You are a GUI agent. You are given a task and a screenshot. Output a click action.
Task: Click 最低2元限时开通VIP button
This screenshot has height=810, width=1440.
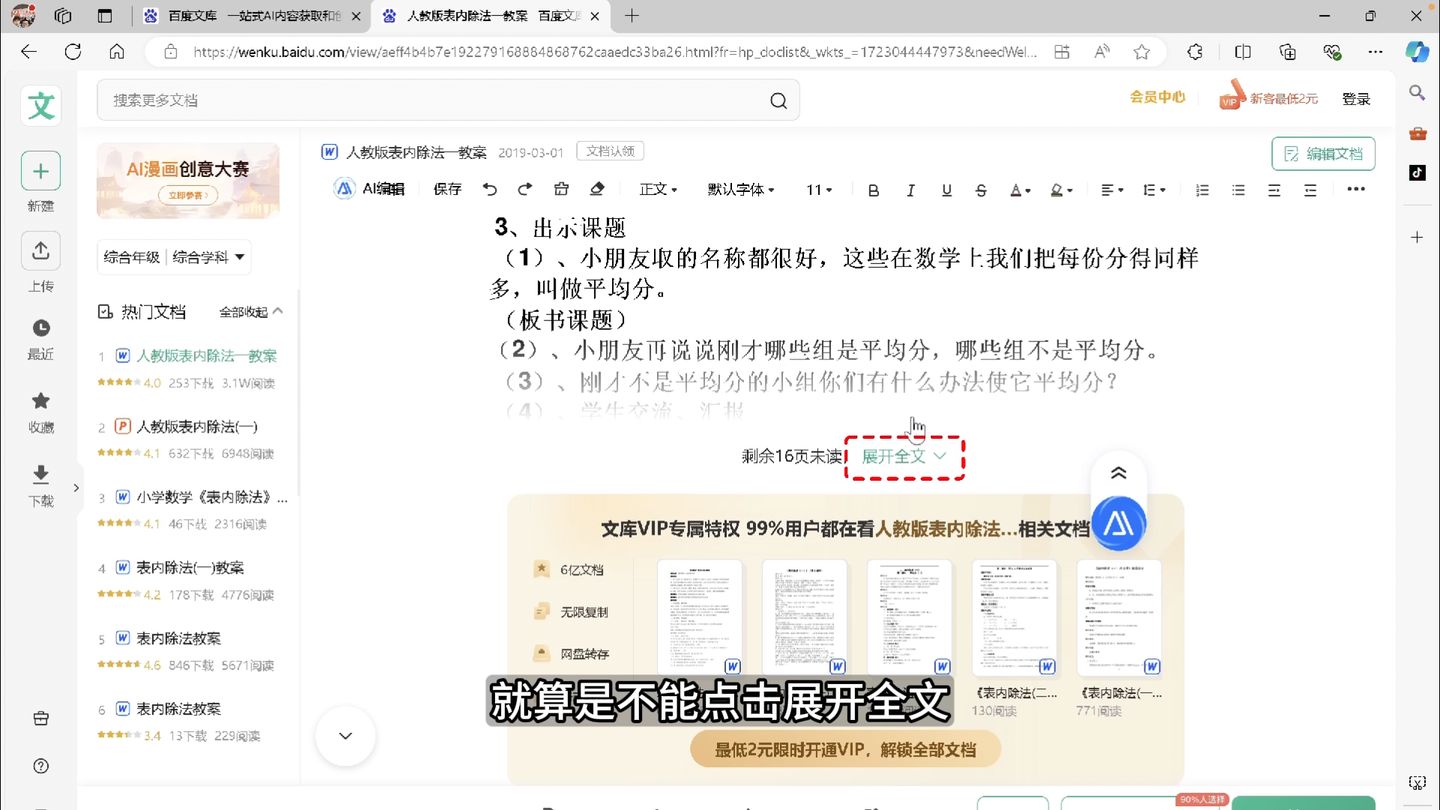(845, 749)
